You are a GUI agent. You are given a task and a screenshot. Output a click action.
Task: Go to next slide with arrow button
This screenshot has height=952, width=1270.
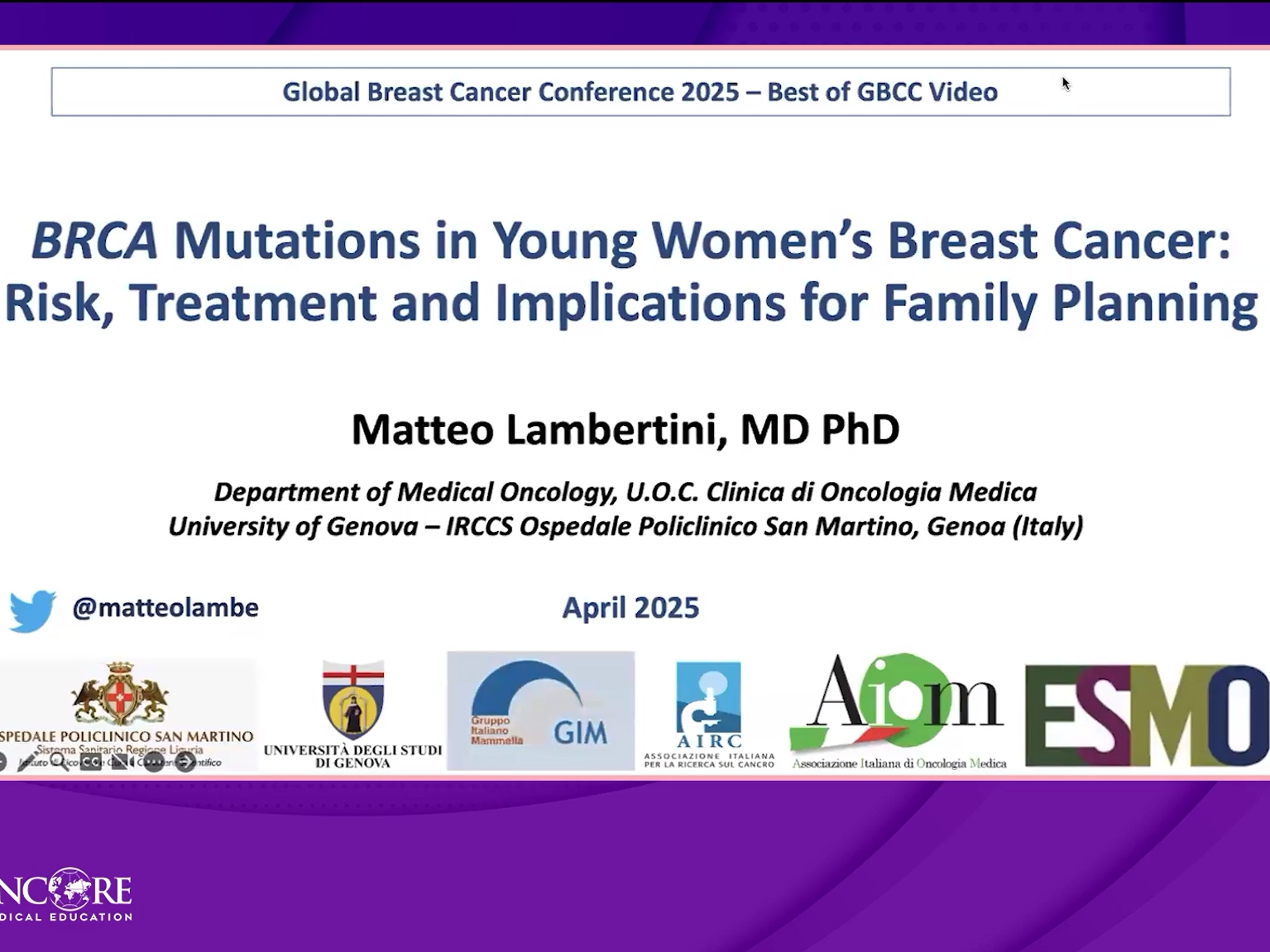coord(185,762)
